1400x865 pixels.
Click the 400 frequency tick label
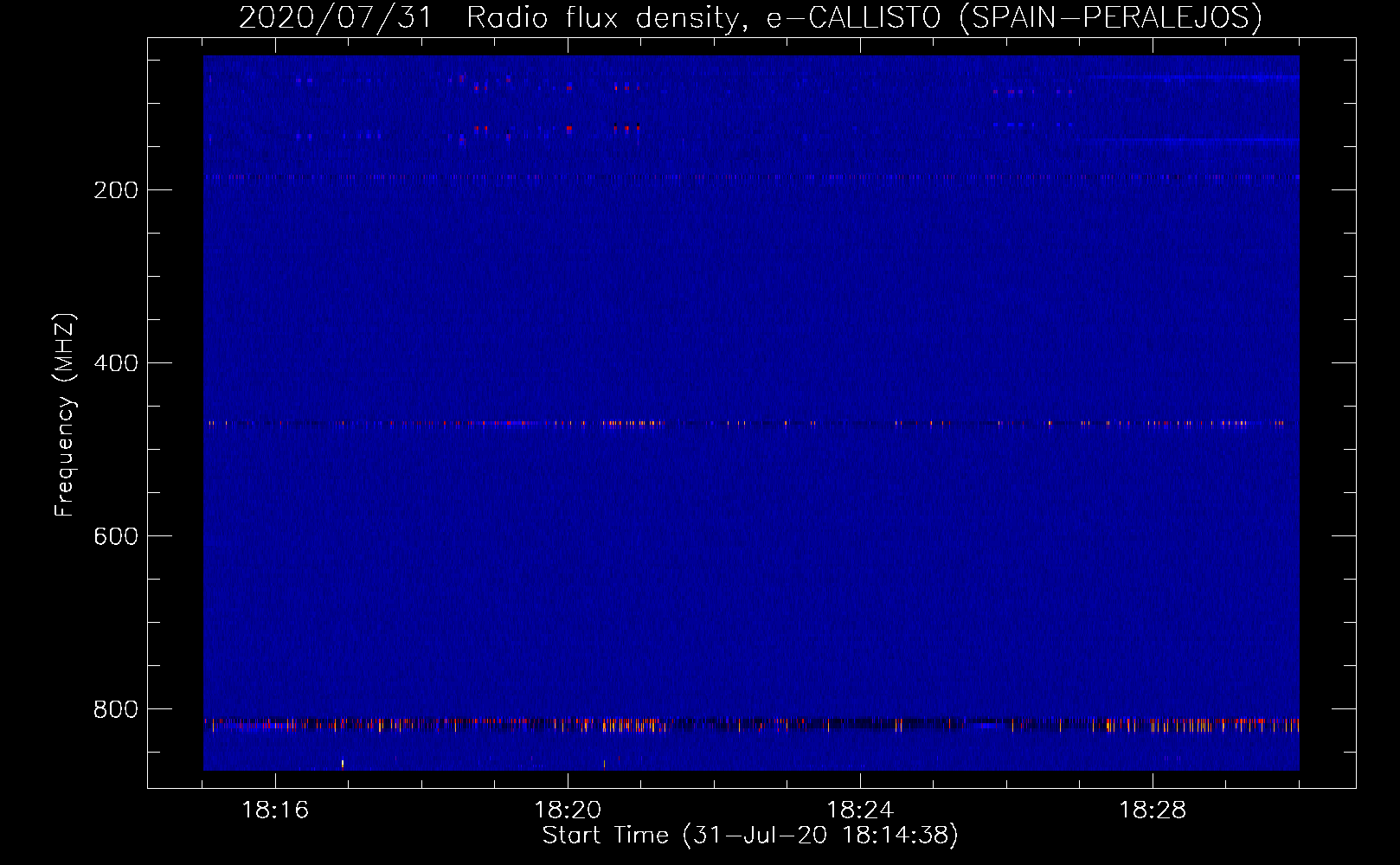pyautogui.click(x=116, y=363)
